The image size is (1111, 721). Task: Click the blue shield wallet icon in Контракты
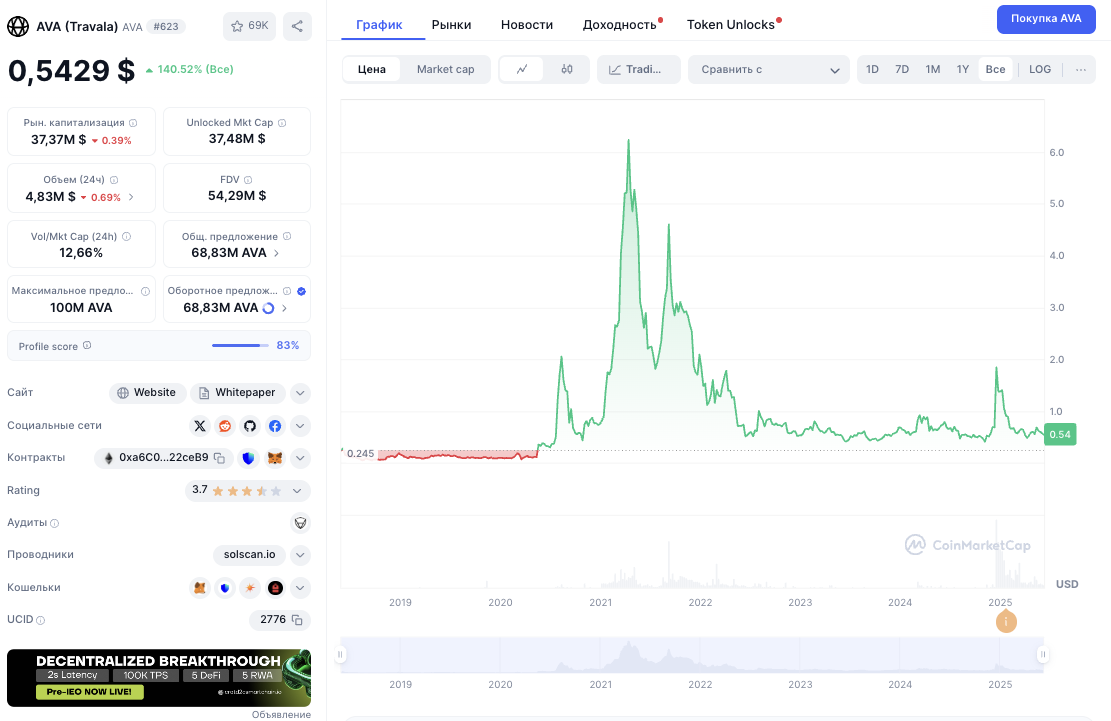tap(248, 458)
